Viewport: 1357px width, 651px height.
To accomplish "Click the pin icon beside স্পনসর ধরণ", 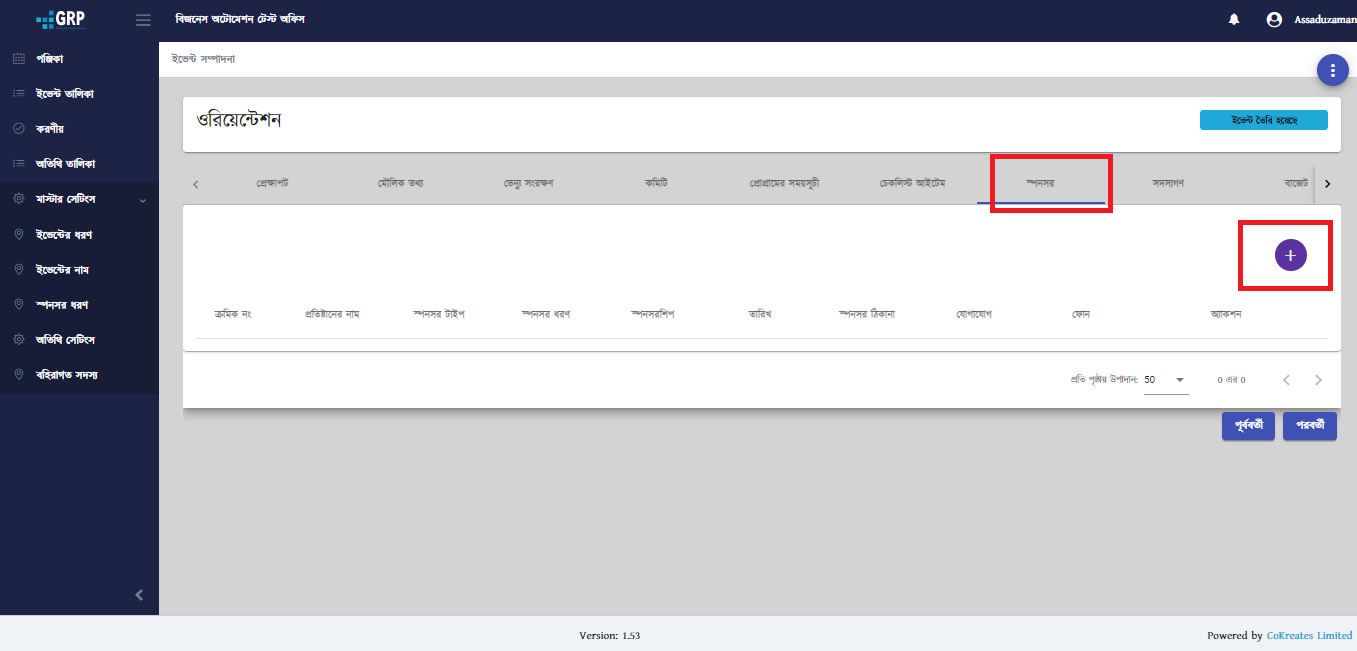I will (x=18, y=305).
